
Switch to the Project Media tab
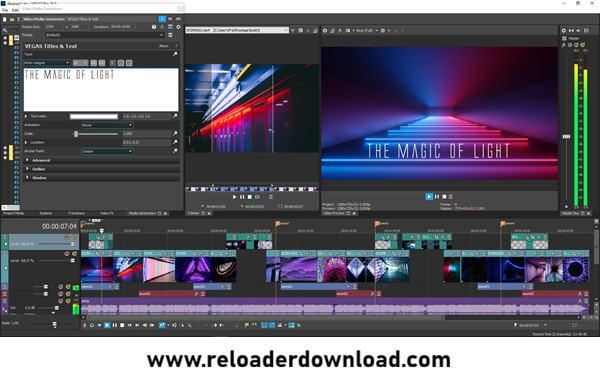pyautogui.click(x=14, y=213)
